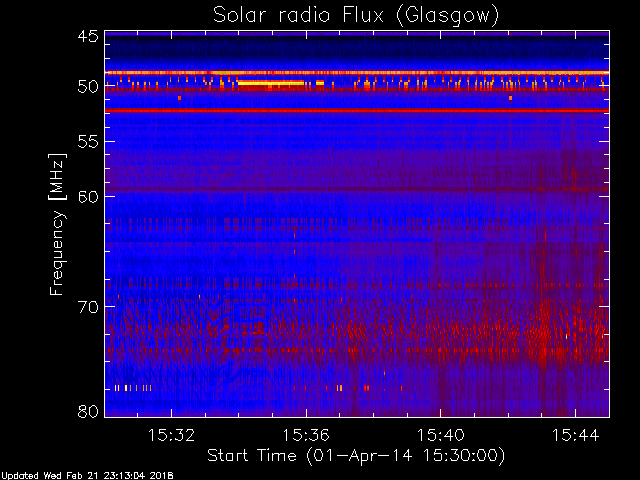Select the 70 frequency tick label
The height and width of the screenshot is (480, 640).
(x=88, y=307)
